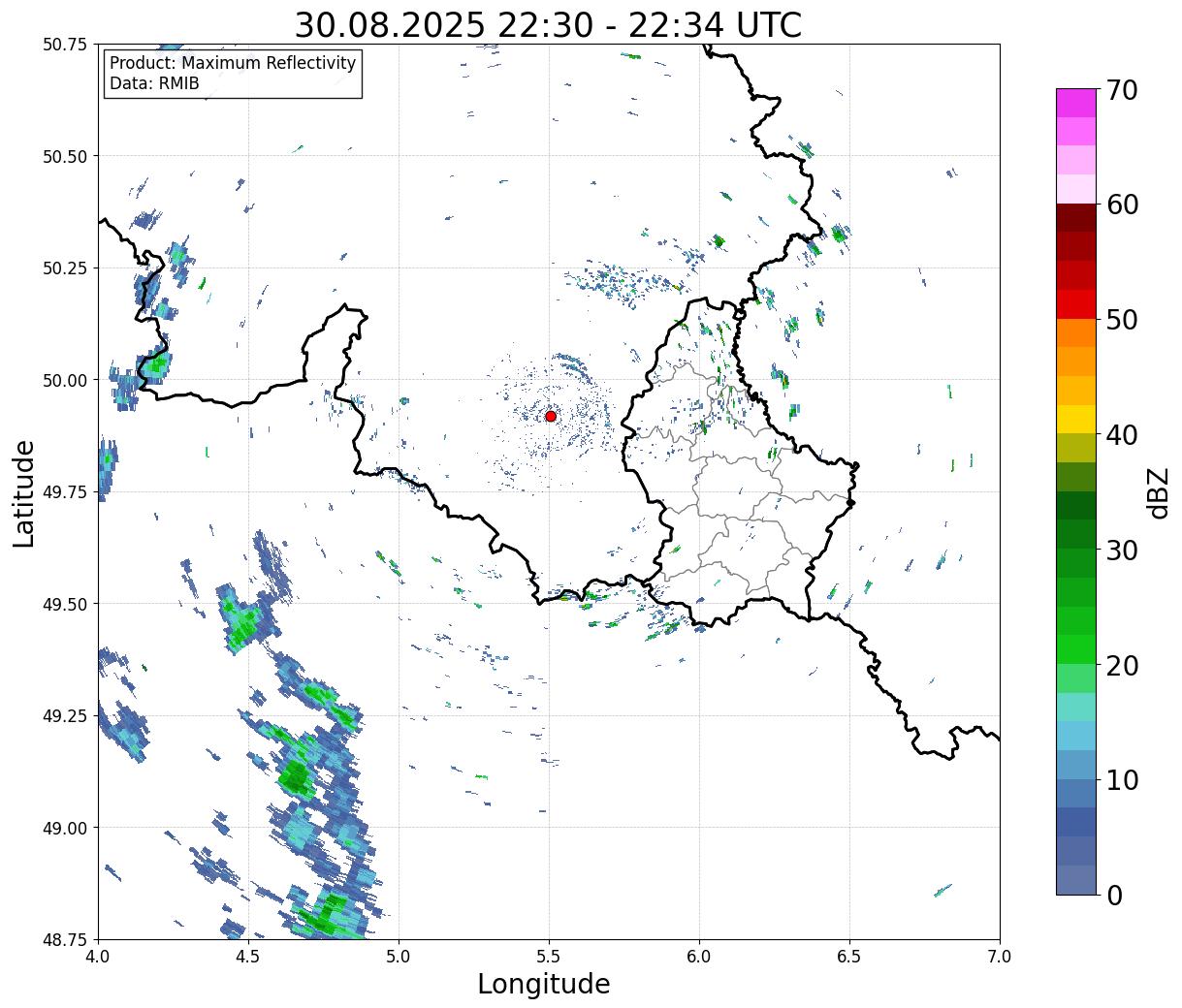Click the longitude tick label 4.5
1182x1008 pixels.
pos(248,957)
